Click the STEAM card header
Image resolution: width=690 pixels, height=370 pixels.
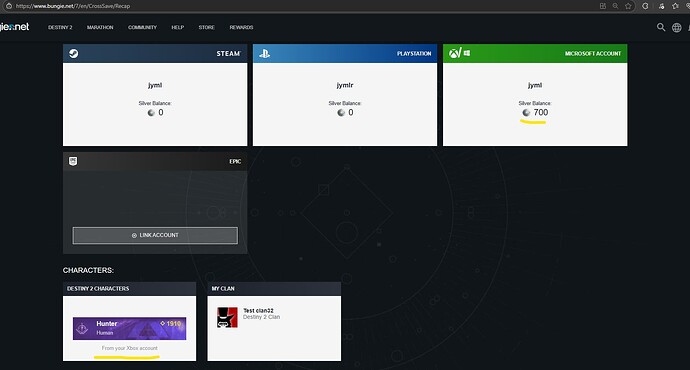pos(155,53)
